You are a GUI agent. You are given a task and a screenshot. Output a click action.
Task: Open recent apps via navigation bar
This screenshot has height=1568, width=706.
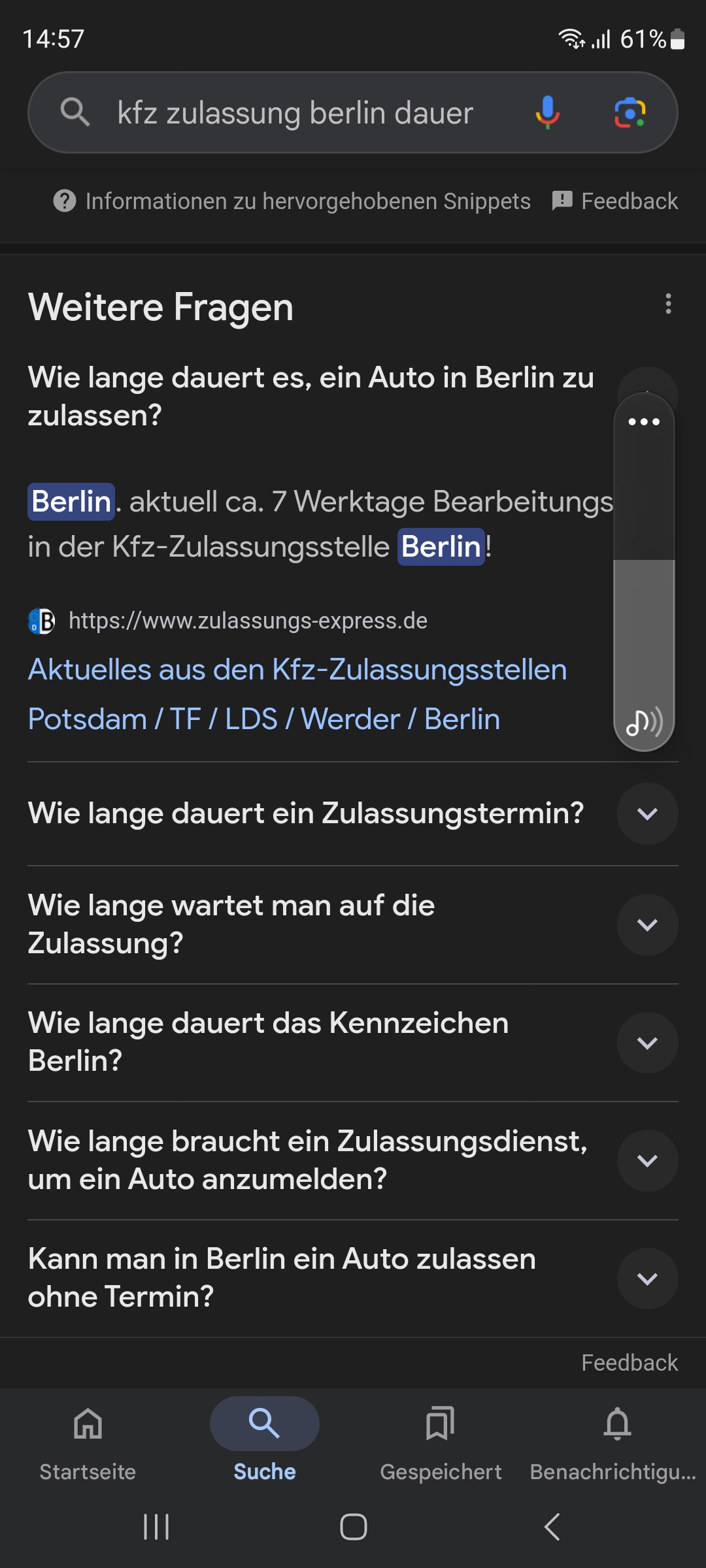(156, 1527)
